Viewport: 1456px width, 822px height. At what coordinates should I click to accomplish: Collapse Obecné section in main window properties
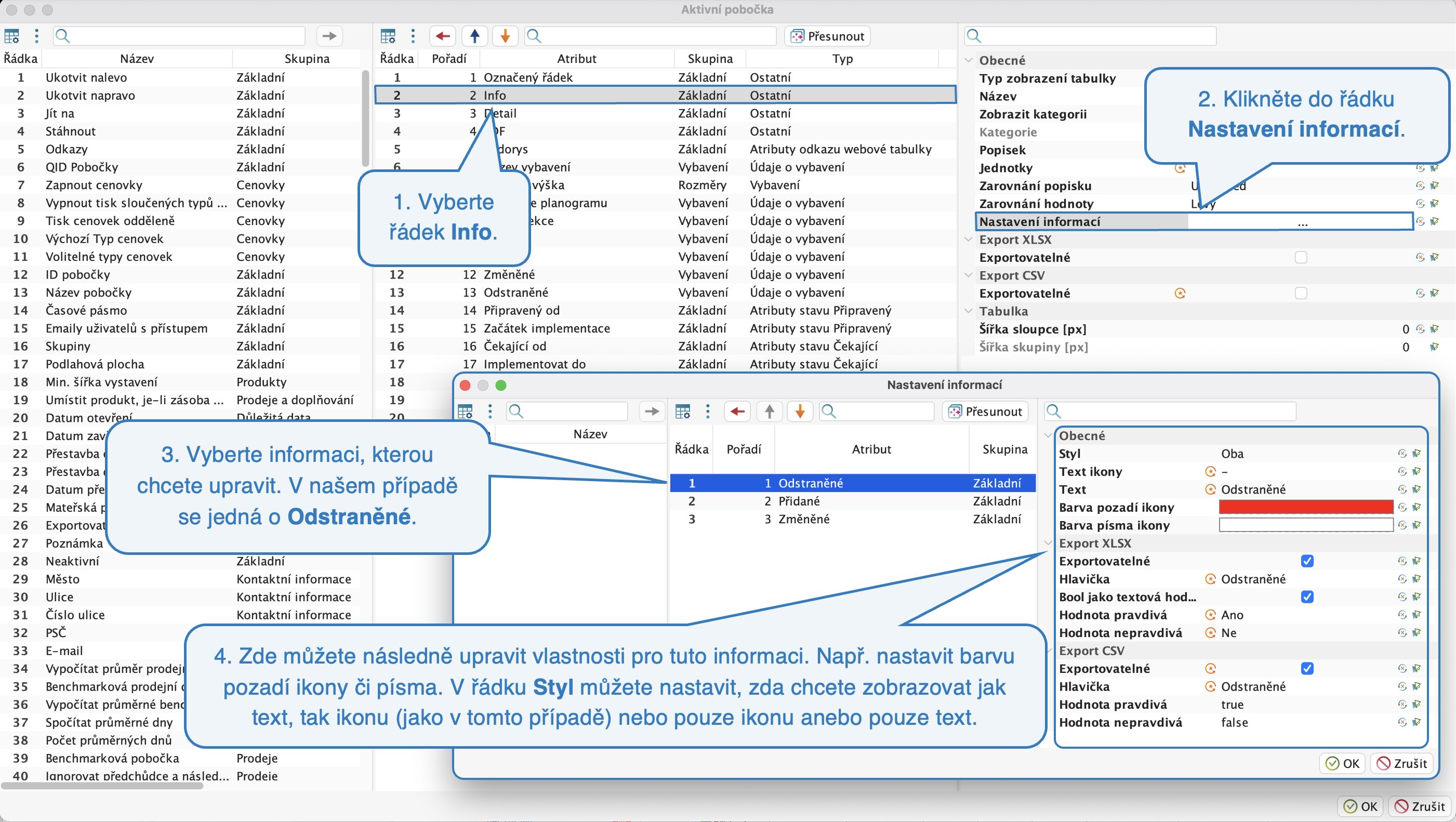pyautogui.click(x=968, y=60)
